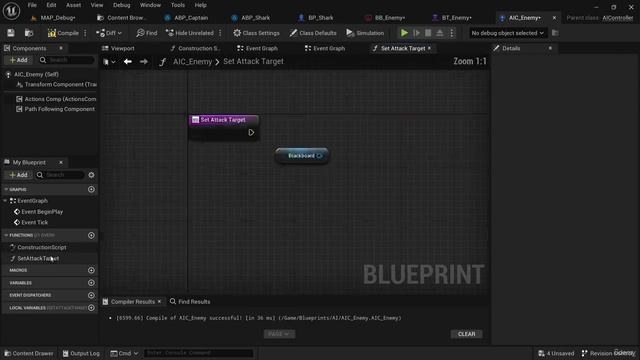This screenshot has height=360, width=640.
Task: Switch to the BB_Enemy tab
Action: (385, 18)
